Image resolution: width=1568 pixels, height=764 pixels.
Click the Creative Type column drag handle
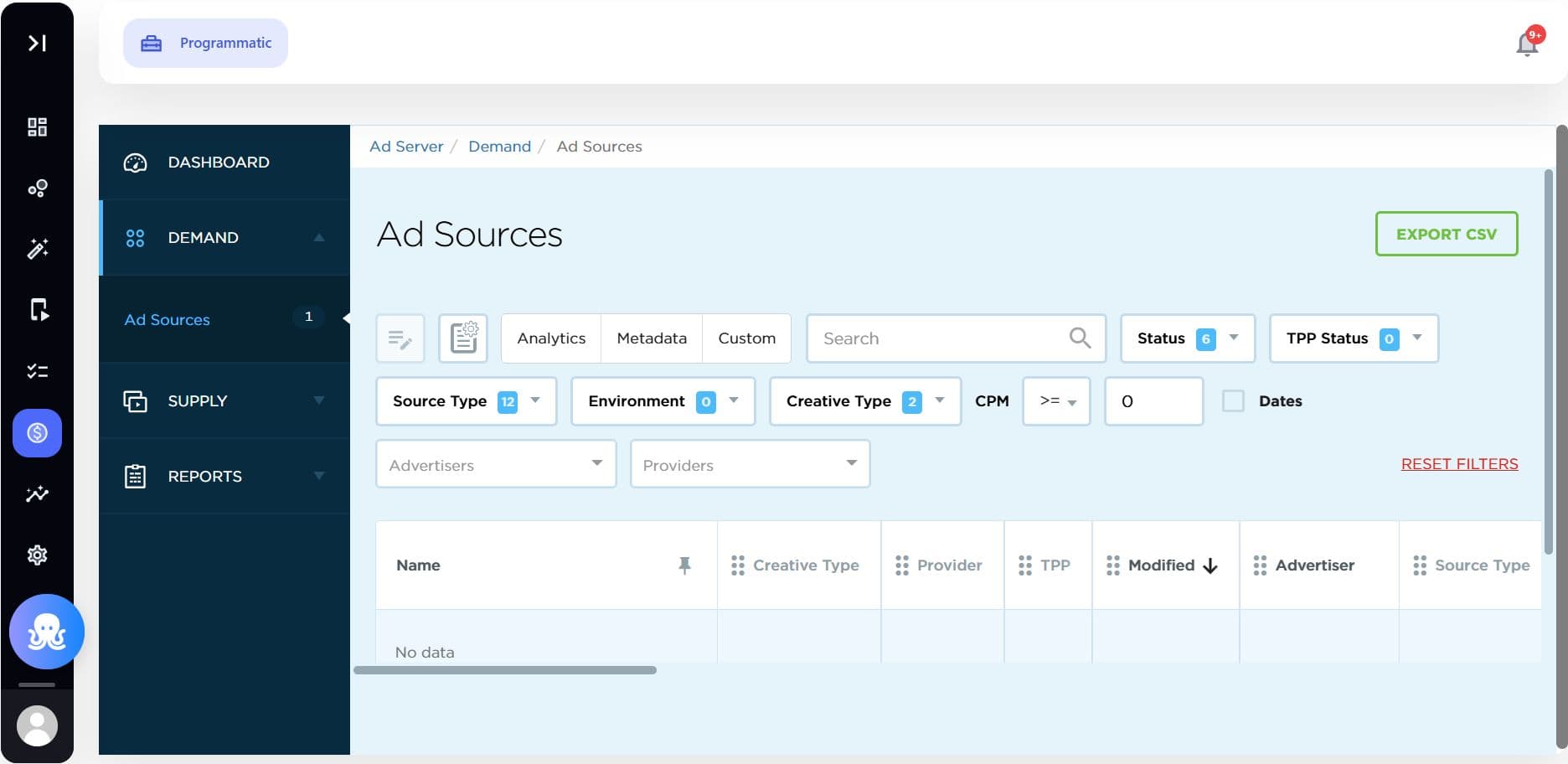coord(738,565)
